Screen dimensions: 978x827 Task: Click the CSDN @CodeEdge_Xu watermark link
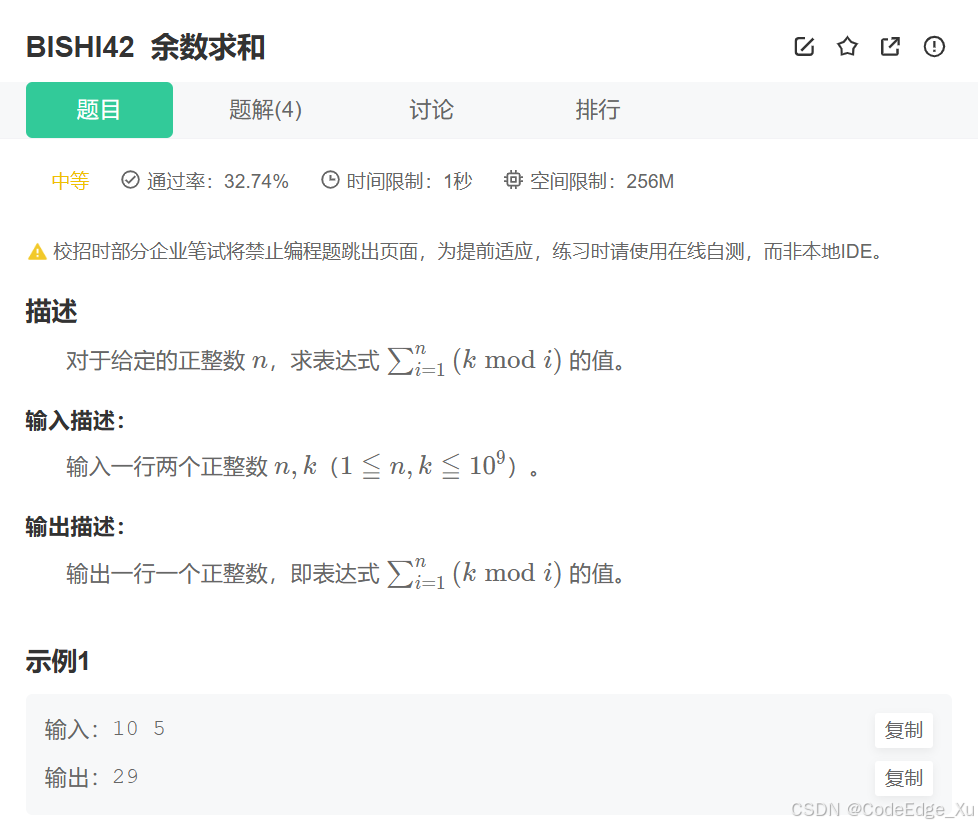click(x=878, y=807)
